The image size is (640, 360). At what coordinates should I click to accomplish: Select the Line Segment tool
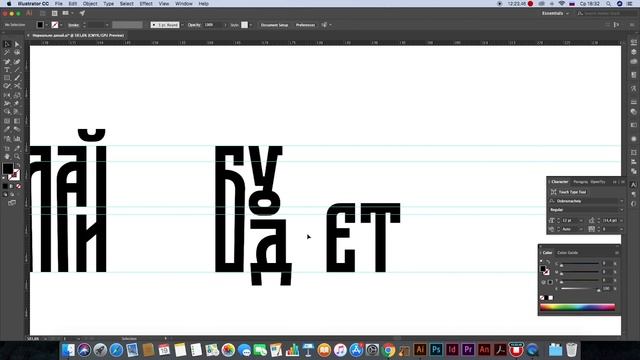[17, 70]
